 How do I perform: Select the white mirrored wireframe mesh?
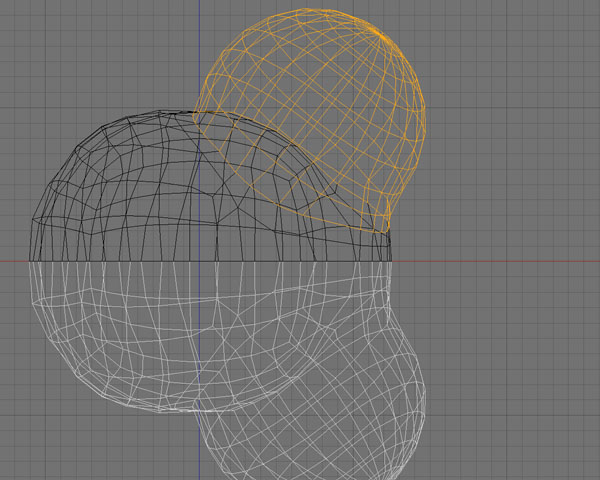coord(227,371)
